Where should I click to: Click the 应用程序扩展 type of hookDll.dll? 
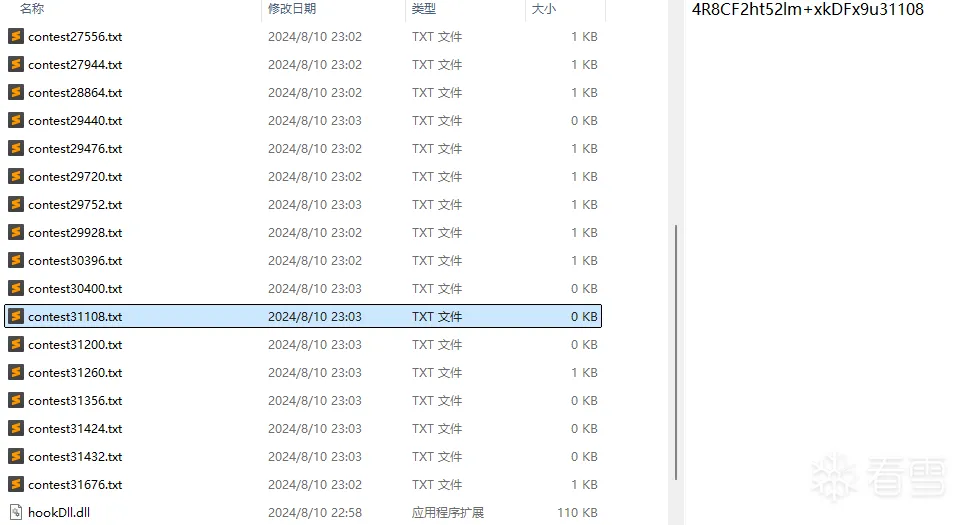(448, 512)
